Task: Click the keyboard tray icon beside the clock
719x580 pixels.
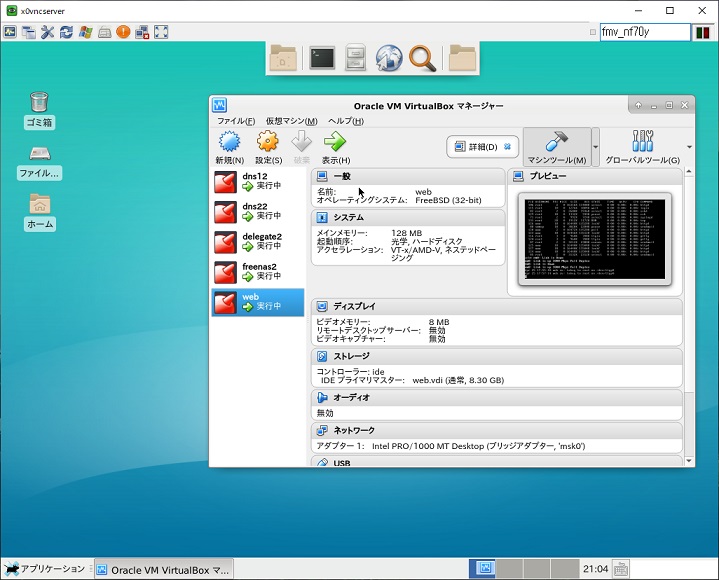Action: click(x=620, y=569)
